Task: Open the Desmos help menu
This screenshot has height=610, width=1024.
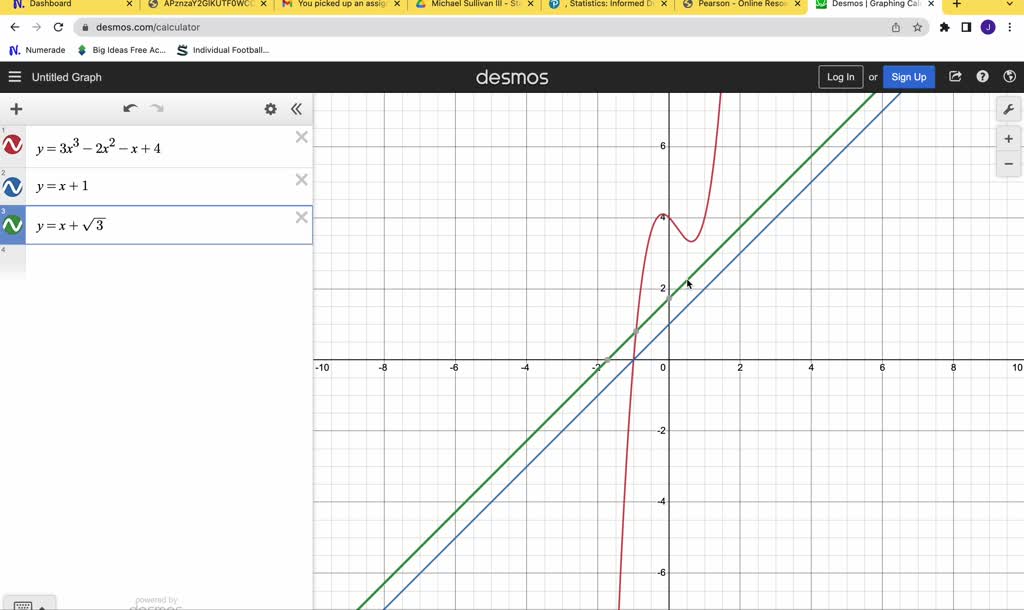Action: coord(982,76)
